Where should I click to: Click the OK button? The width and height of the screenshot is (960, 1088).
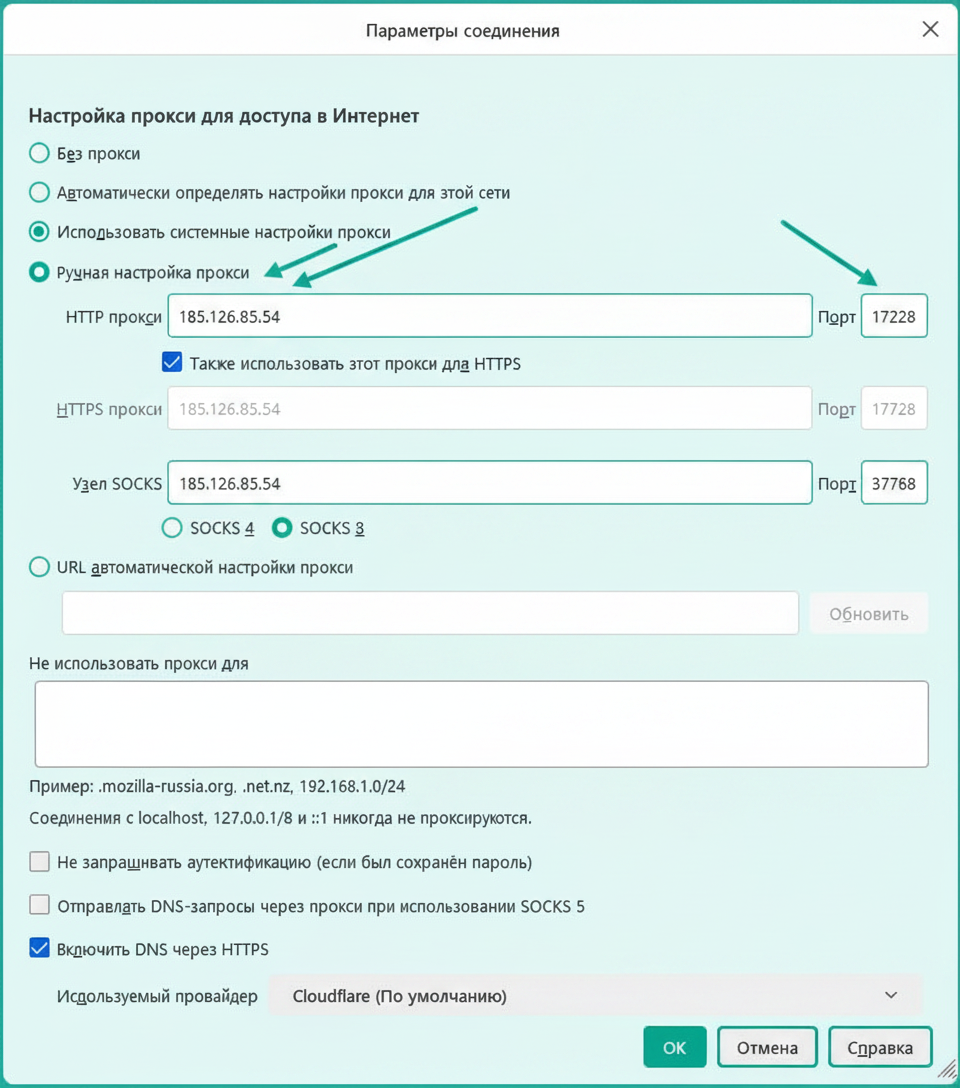click(x=675, y=1047)
